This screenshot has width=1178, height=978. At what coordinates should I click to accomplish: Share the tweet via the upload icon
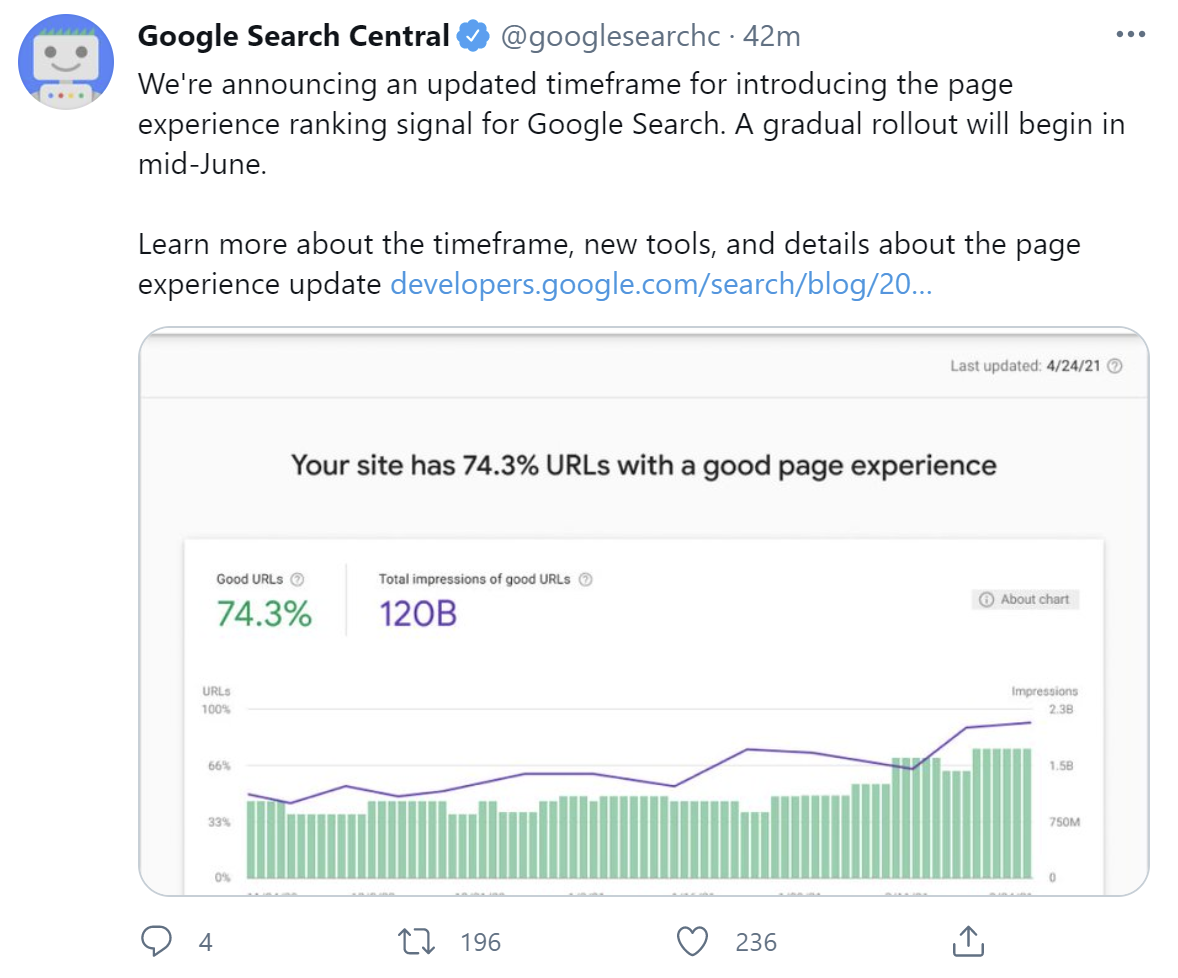pyautogui.click(x=968, y=940)
